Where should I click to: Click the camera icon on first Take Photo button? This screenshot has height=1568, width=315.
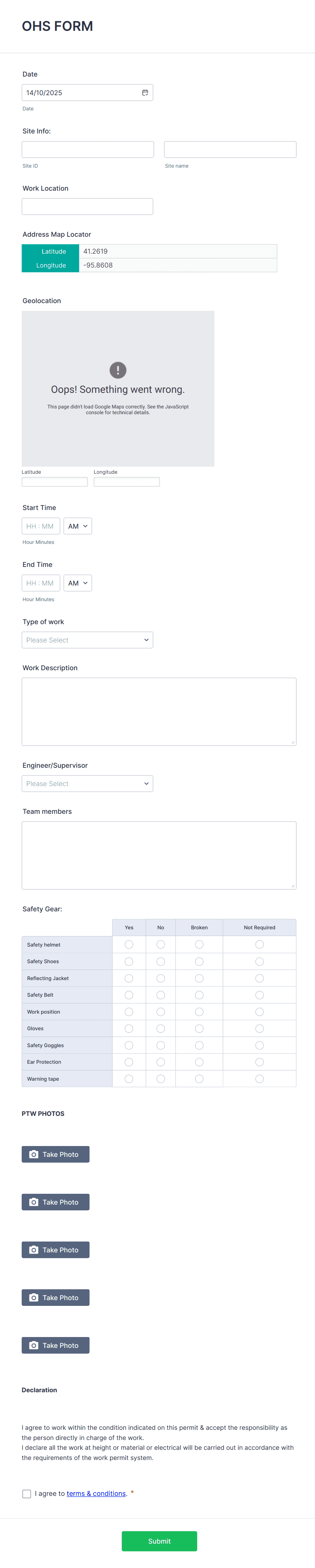pos(34,1154)
